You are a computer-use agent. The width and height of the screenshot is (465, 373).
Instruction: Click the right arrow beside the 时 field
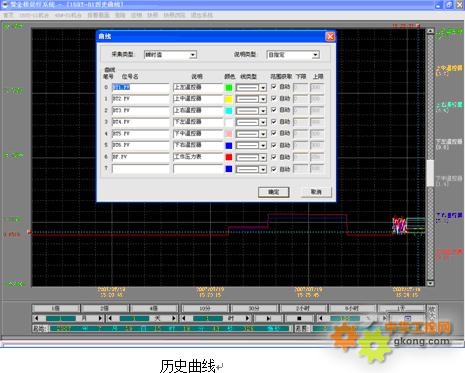tap(248, 318)
